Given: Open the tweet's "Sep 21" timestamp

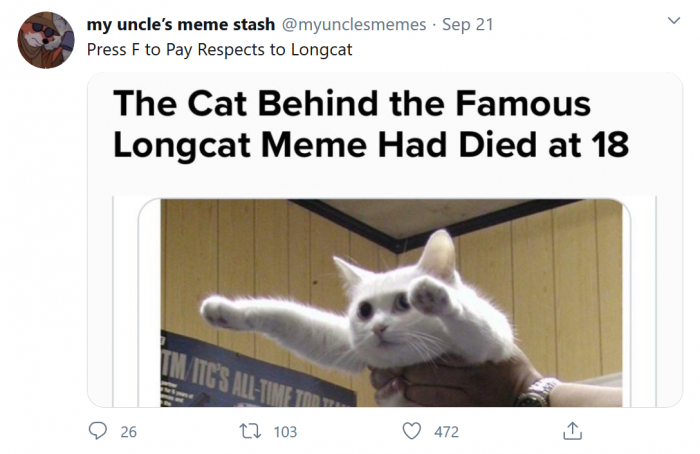Looking at the screenshot, I should click(468, 24).
